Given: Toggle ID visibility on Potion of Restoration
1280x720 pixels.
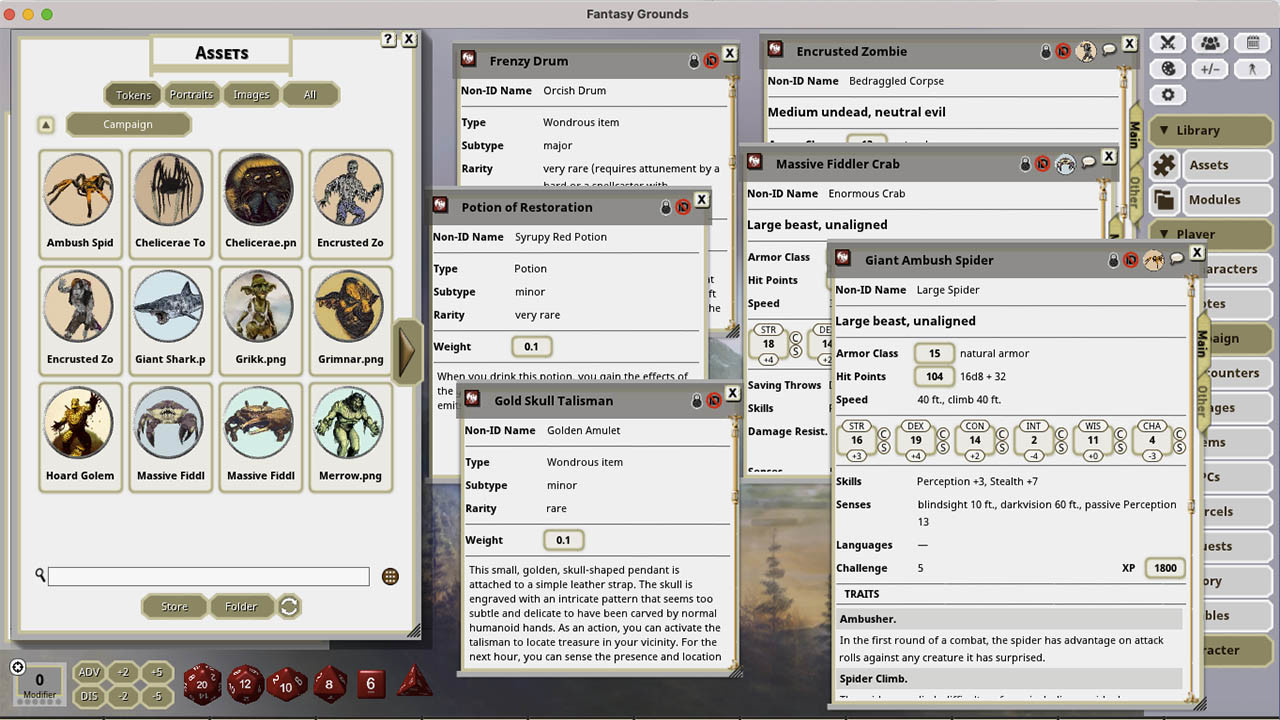Looking at the screenshot, I should [x=683, y=206].
